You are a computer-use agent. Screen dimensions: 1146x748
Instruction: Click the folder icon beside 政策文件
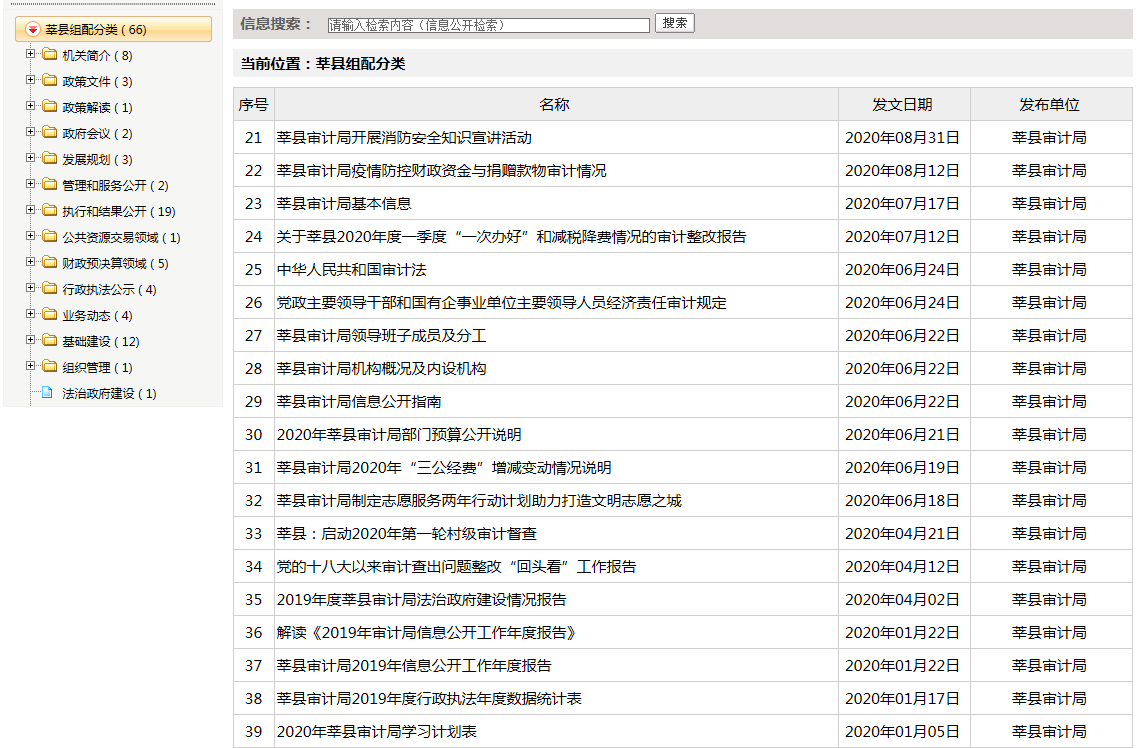[x=50, y=80]
